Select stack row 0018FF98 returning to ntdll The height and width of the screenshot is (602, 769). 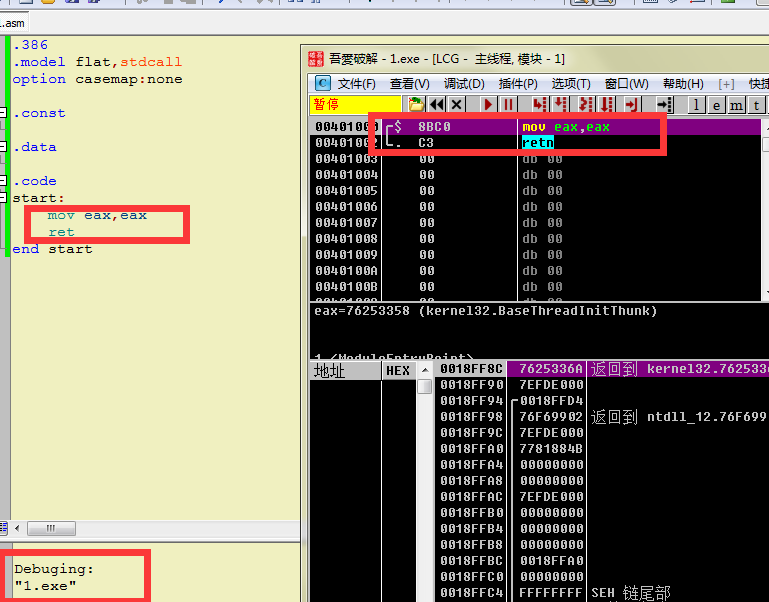pyautogui.click(x=602, y=417)
